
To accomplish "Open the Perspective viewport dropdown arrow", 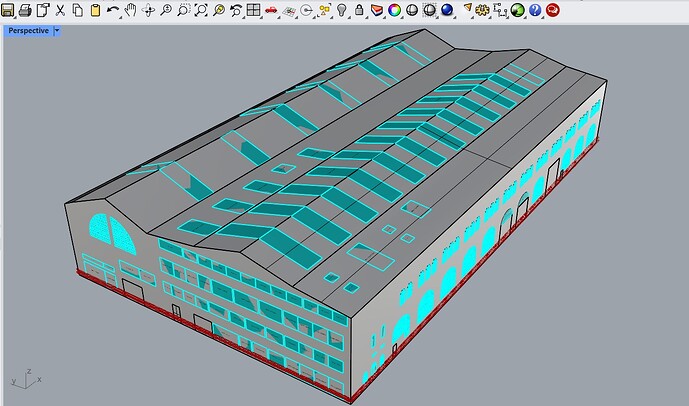I will click(x=57, y=31).
